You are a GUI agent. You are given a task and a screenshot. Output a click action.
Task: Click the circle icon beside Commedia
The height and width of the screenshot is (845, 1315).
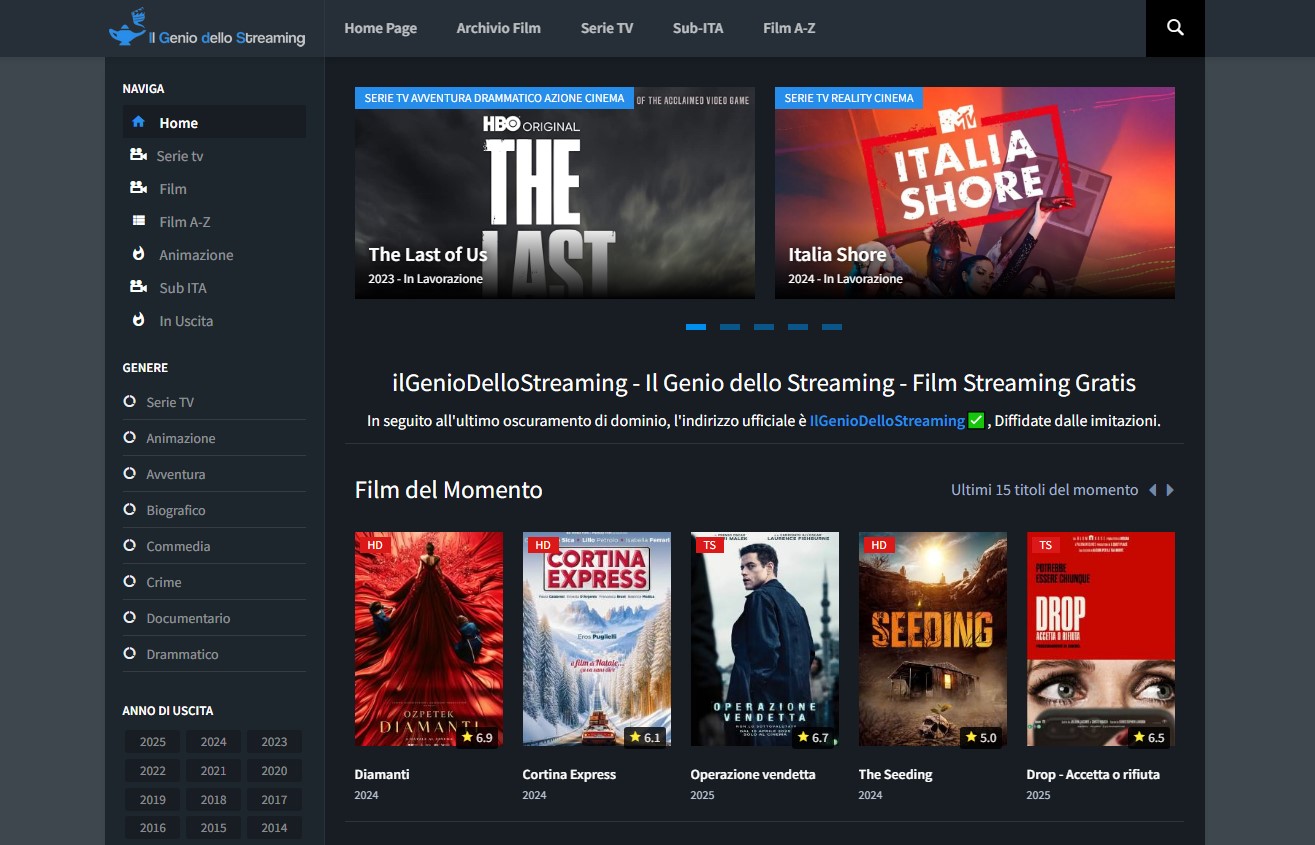point(129,545)
